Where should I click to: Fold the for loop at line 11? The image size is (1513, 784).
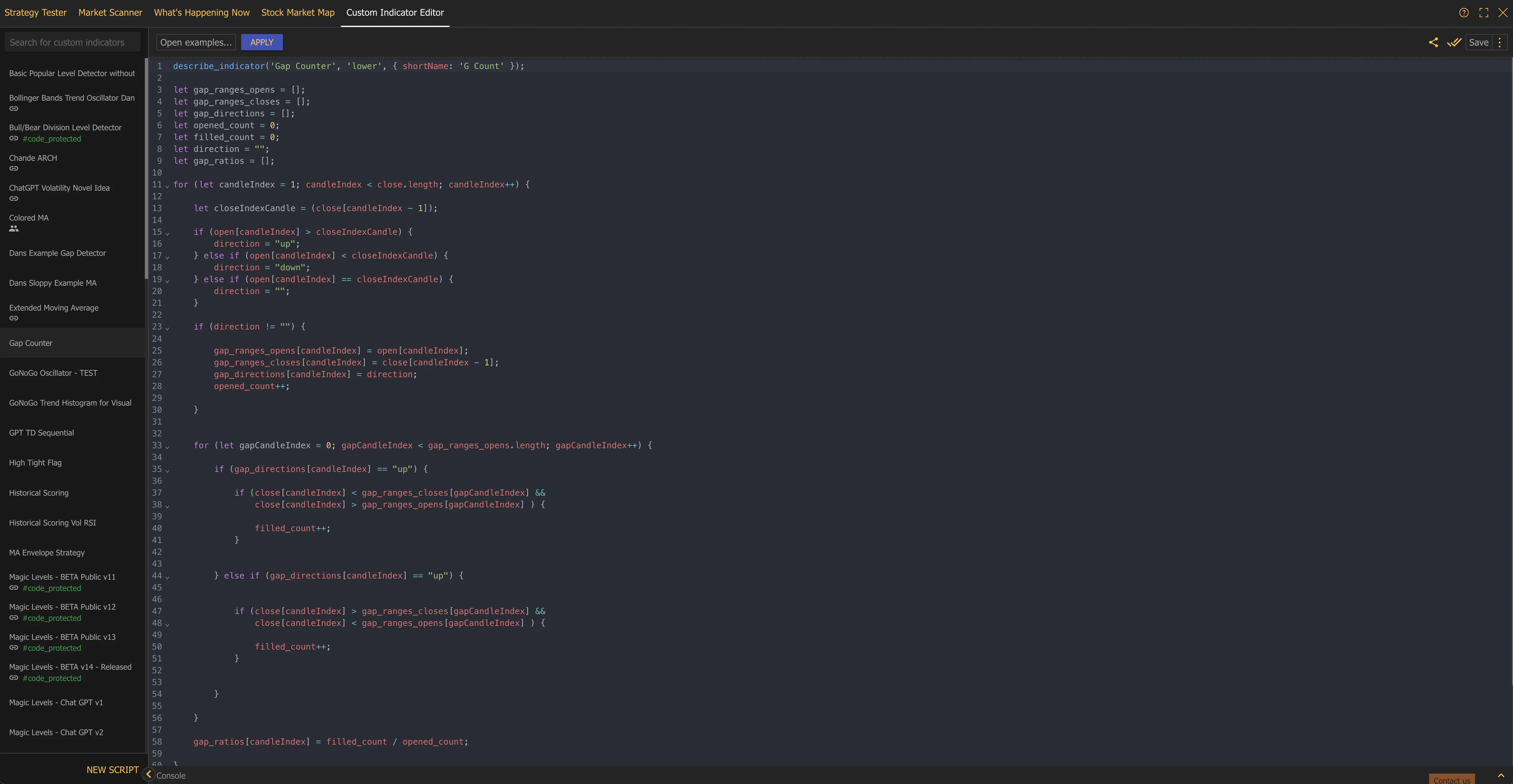pos(167,186)
